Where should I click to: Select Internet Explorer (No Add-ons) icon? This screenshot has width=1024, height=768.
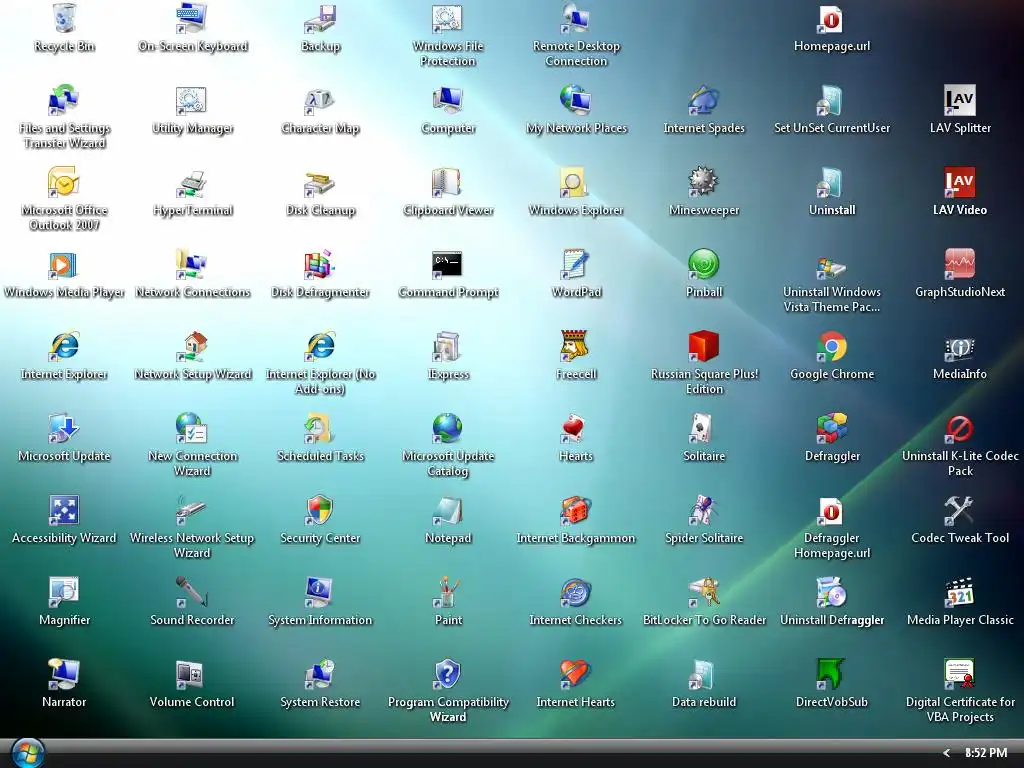coord(320,346)
